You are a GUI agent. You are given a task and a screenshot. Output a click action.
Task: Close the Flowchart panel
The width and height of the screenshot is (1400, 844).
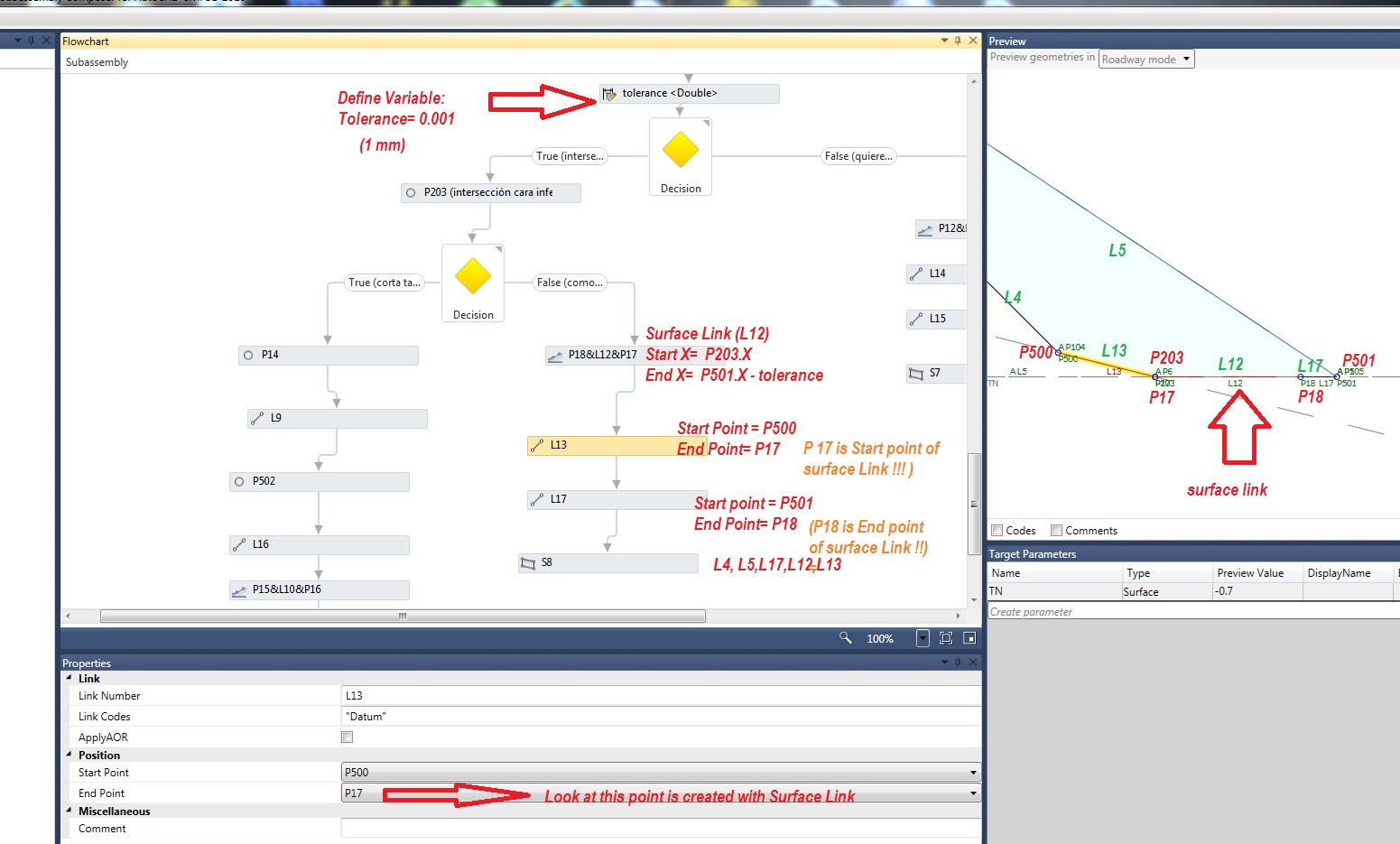click(973, 41)
